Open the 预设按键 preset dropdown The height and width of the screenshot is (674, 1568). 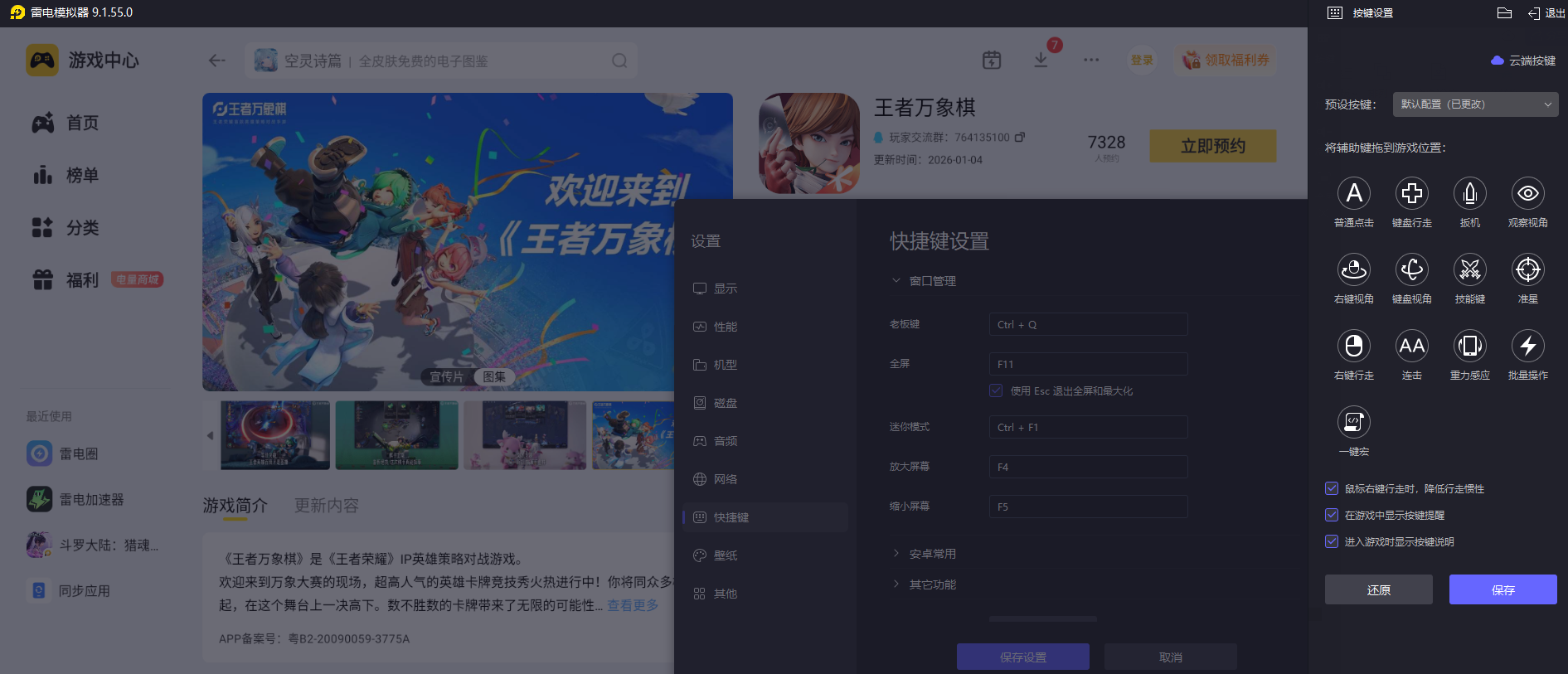coord(1476,104)
